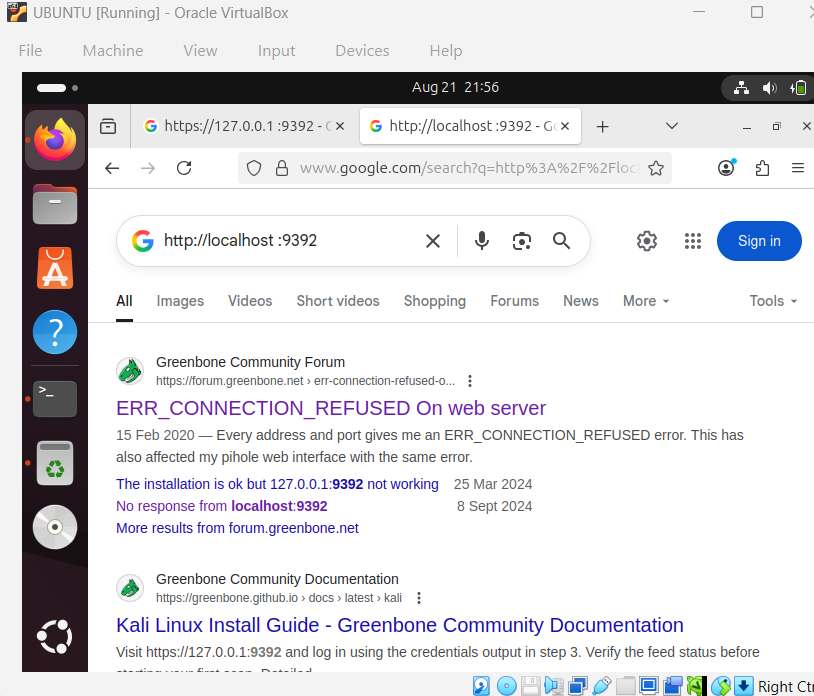
Task: Open more options for Greenbone Forum result
Action: pyautogui.click(x=470, y=381)
